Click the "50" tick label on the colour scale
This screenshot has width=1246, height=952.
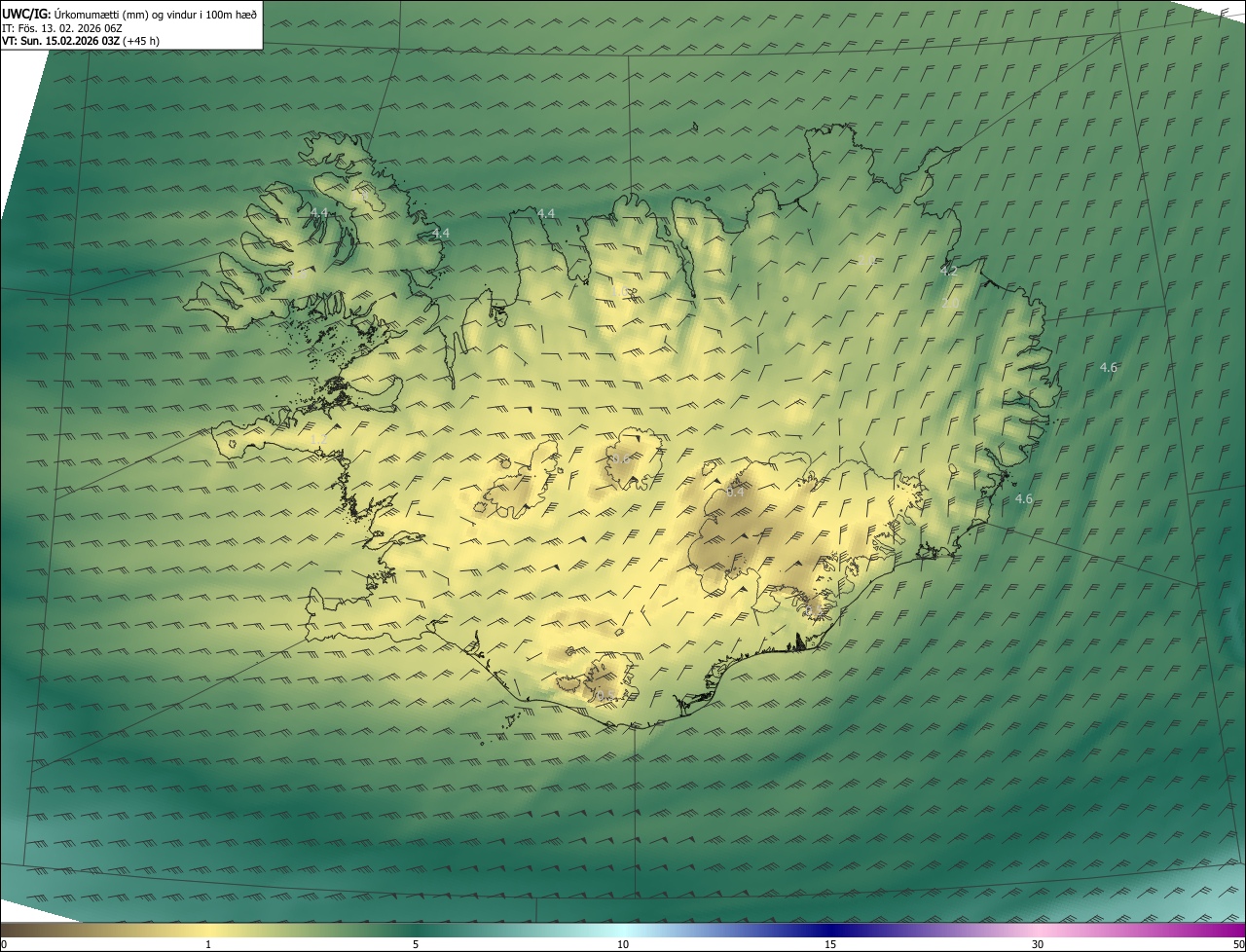coord(1238,944)
